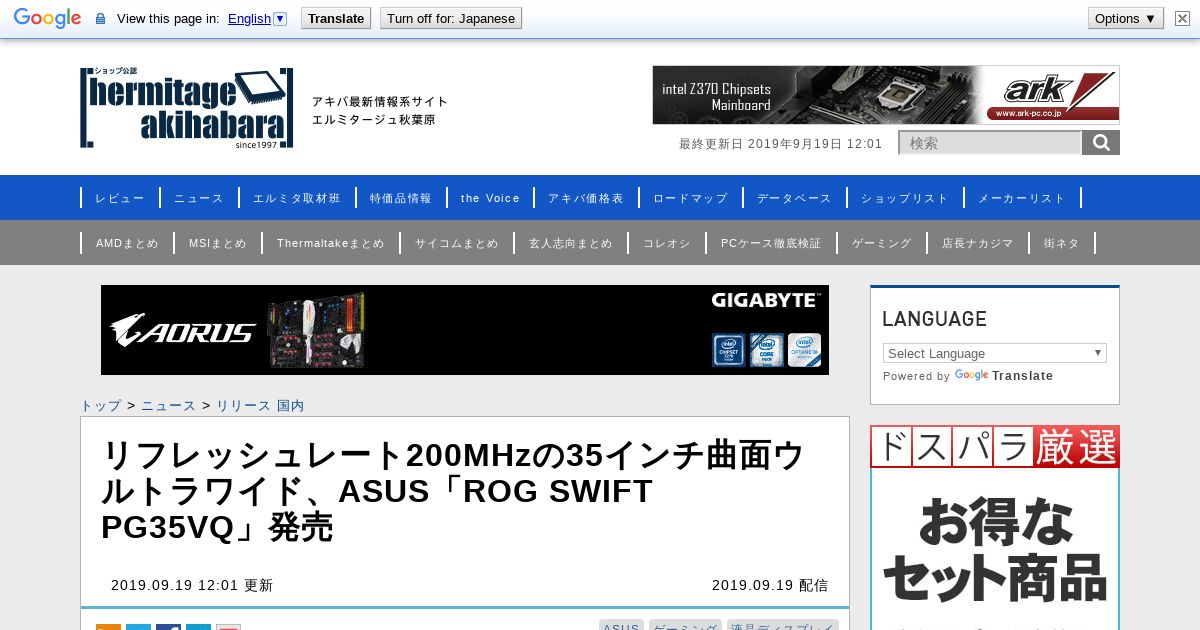The width and height of the screenshot is (1200, 630).
Task: Click the リリース 国内 breadcrumb link
Action: pyautogui.click(x=260, y=405)
